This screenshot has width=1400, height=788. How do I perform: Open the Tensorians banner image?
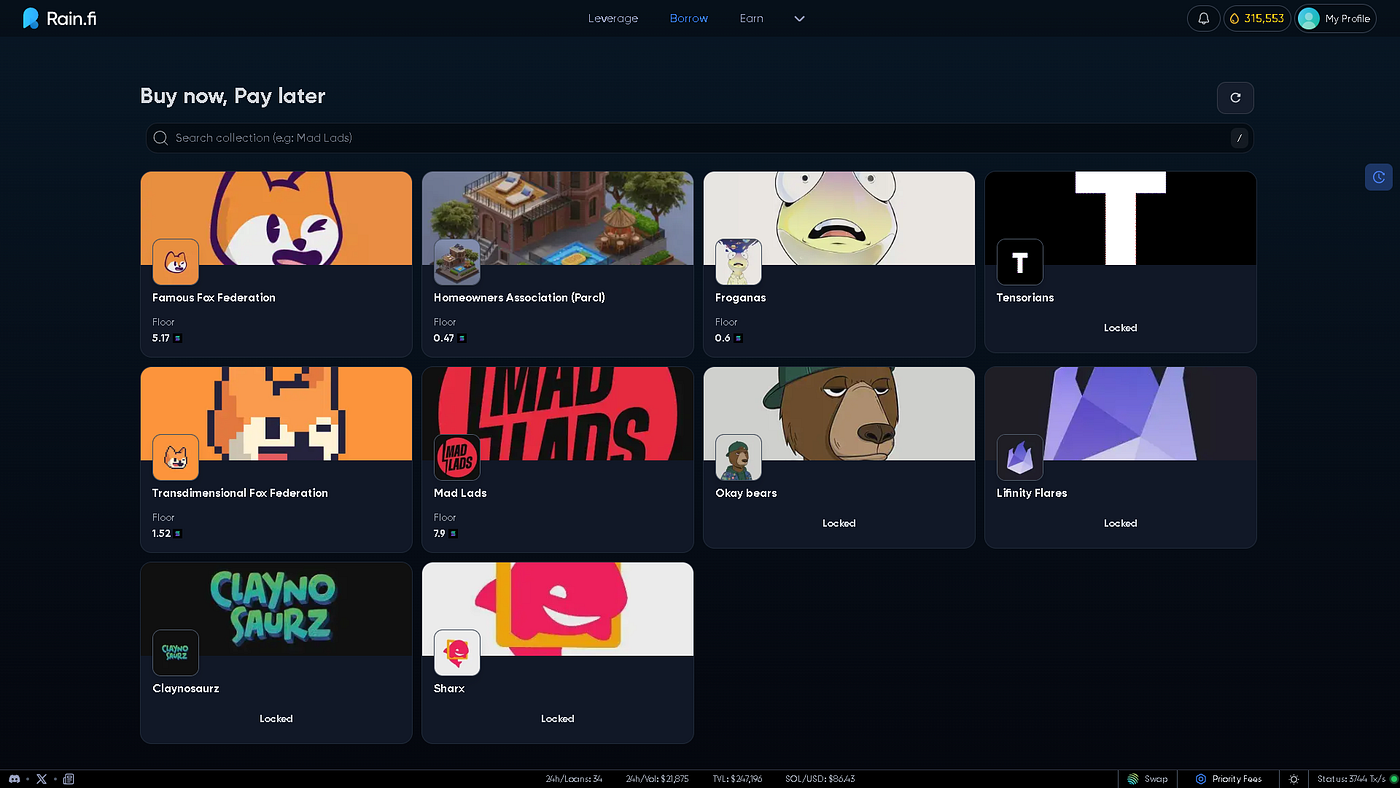[1120, 218]
